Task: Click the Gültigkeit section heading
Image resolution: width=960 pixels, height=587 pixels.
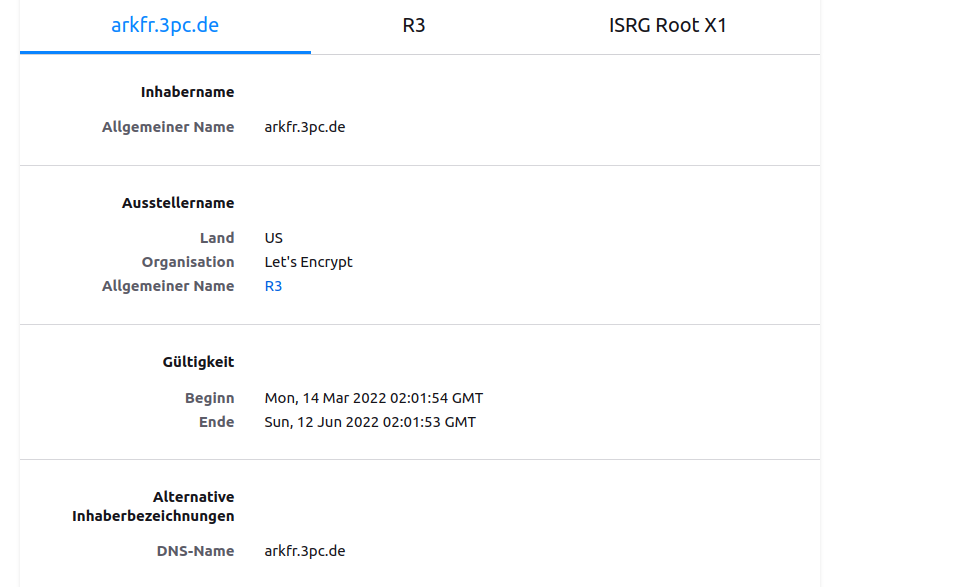Action: coord(198,362)
